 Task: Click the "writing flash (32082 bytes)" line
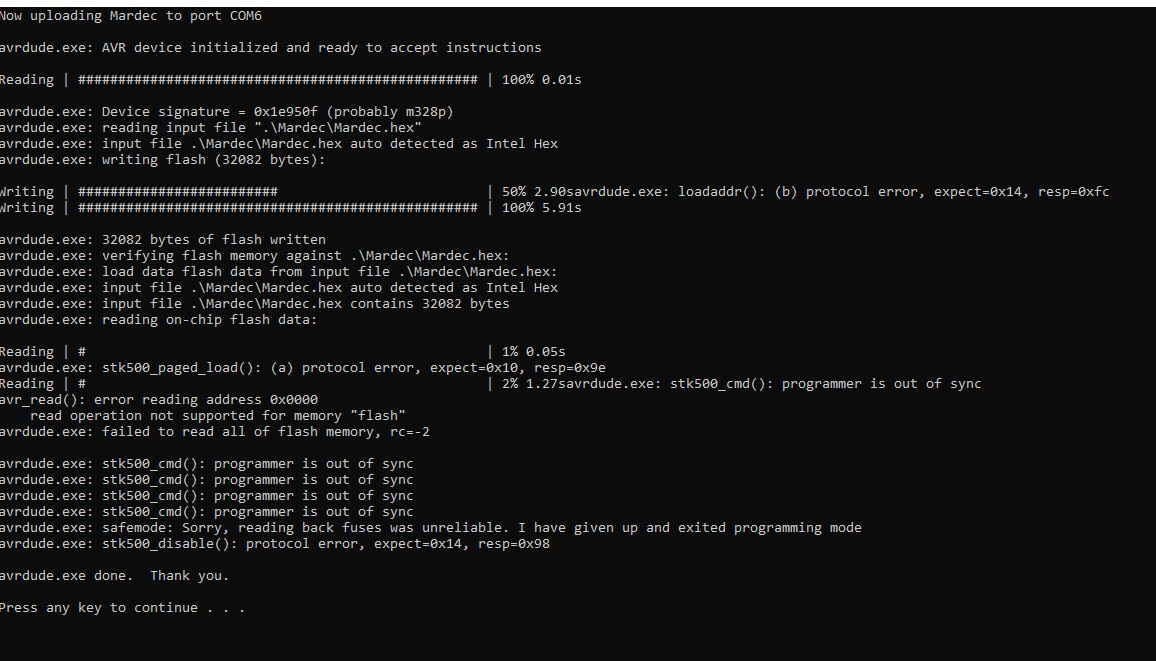(x=162, y=159)
